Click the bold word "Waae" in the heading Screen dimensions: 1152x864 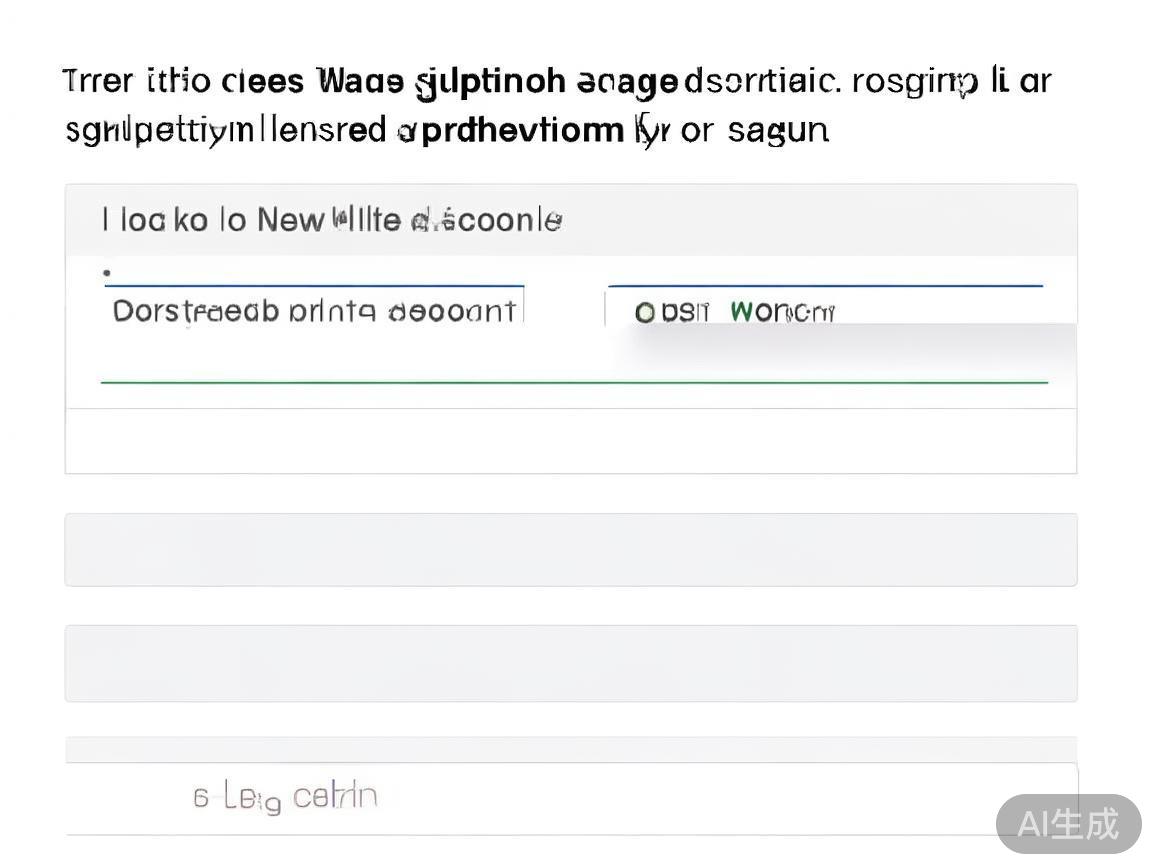360,81
